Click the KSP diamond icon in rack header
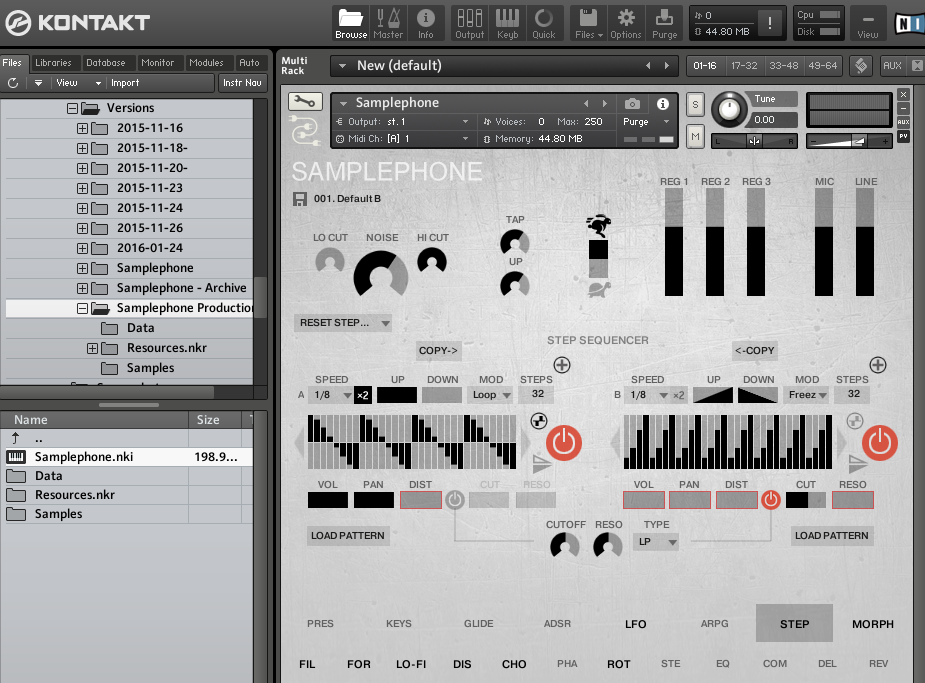This screenshot has width=925, height=683. pos(861,65)
